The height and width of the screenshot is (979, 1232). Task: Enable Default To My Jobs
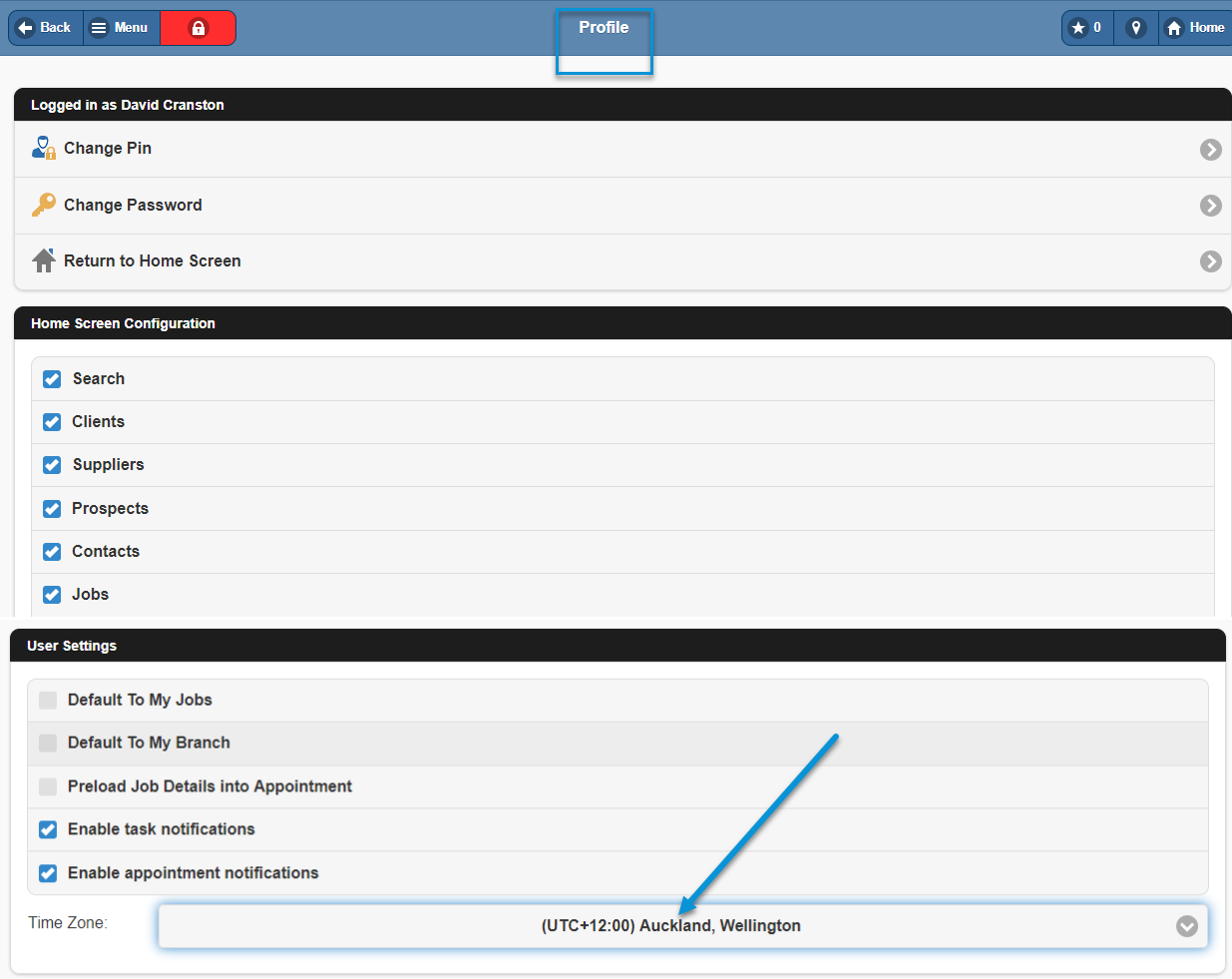click(x=48, y=700)
